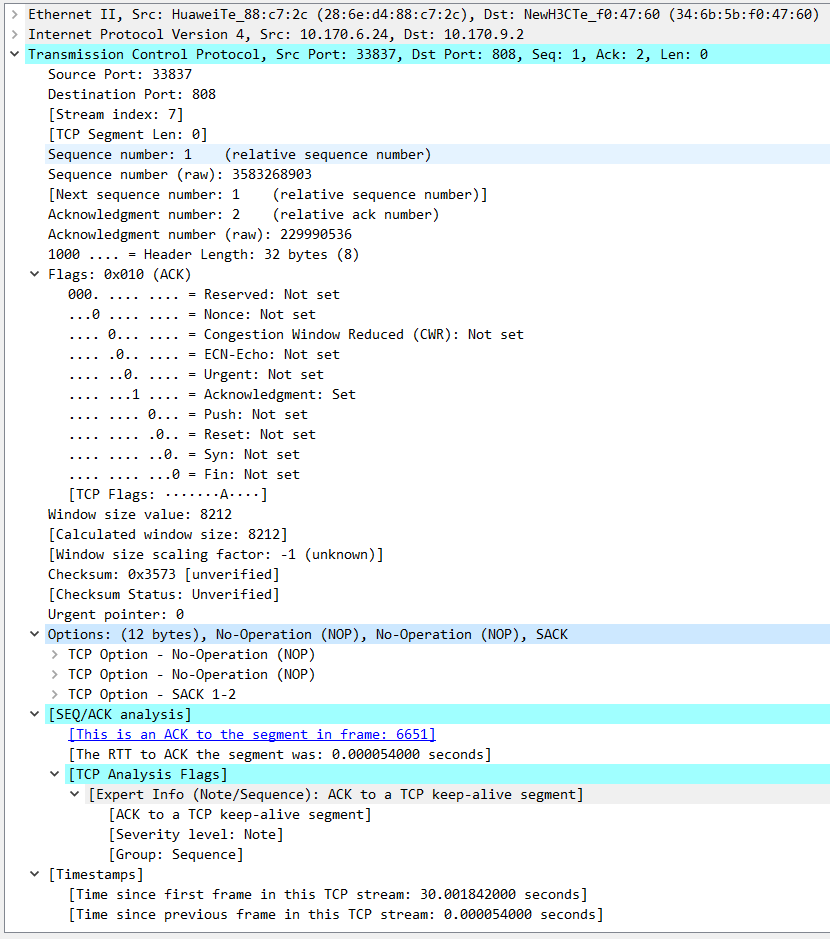Collapse the Options (12 bytes) subtree

pos(34,634)
